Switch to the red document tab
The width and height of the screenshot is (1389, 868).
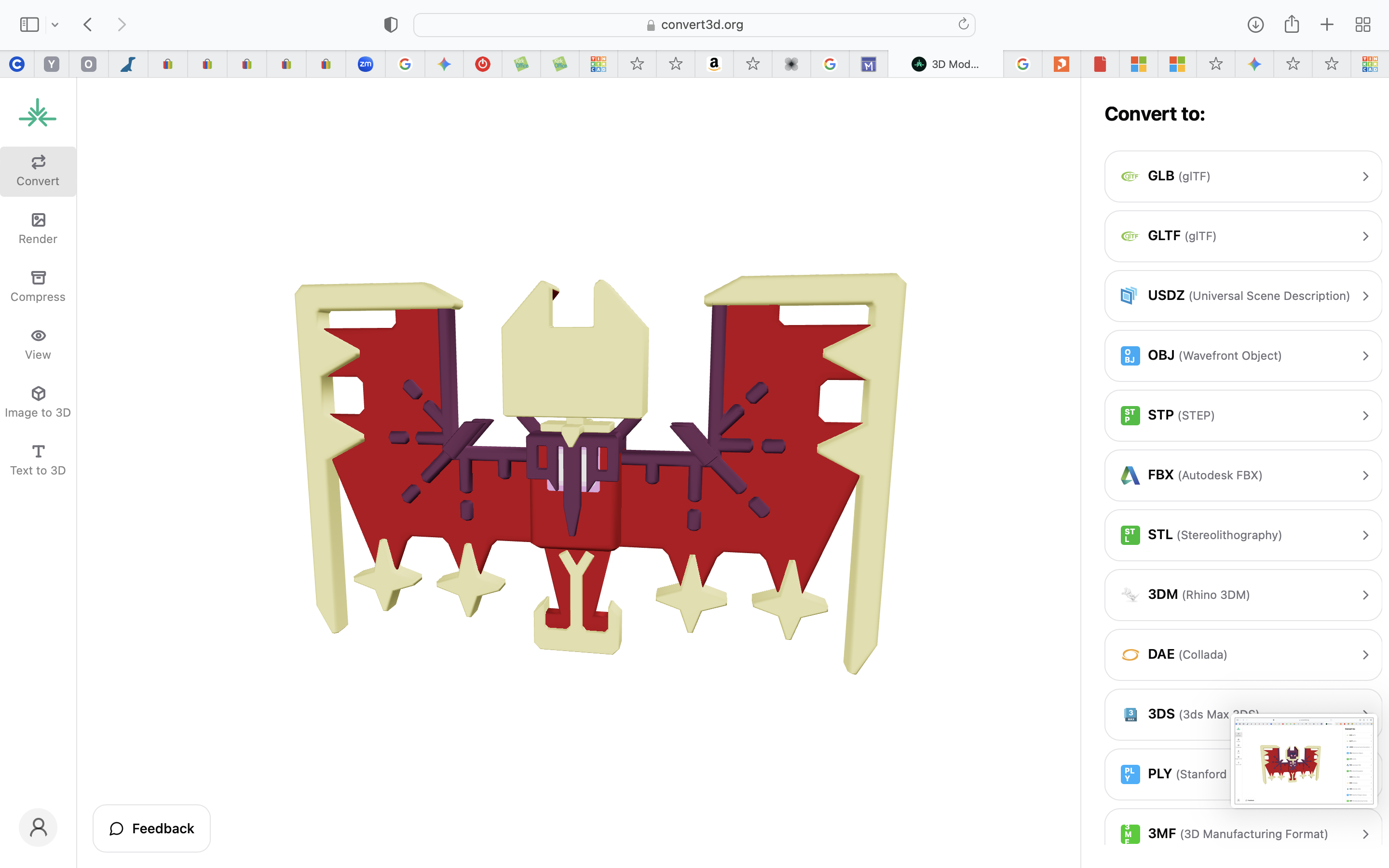click(1100, 64)
